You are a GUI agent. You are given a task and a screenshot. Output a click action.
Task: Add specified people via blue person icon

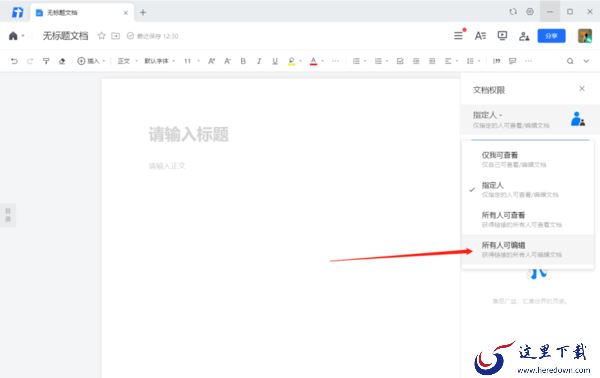578,119
